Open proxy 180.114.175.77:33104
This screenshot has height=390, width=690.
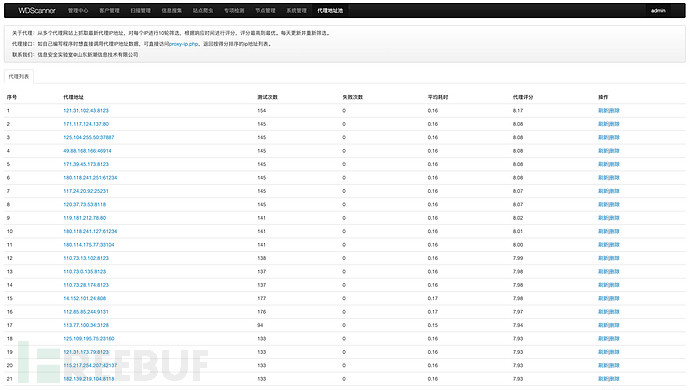pos(89,245)
